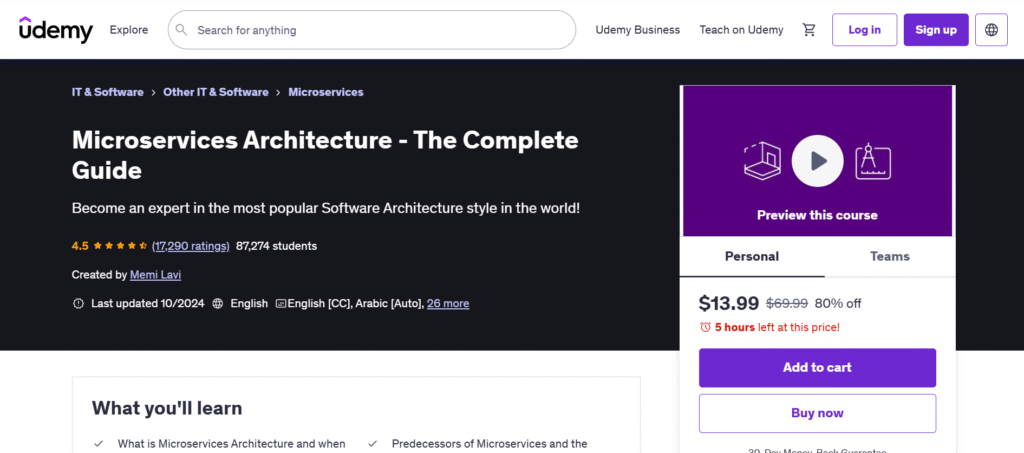Click the star rating icons

(120, 246)
